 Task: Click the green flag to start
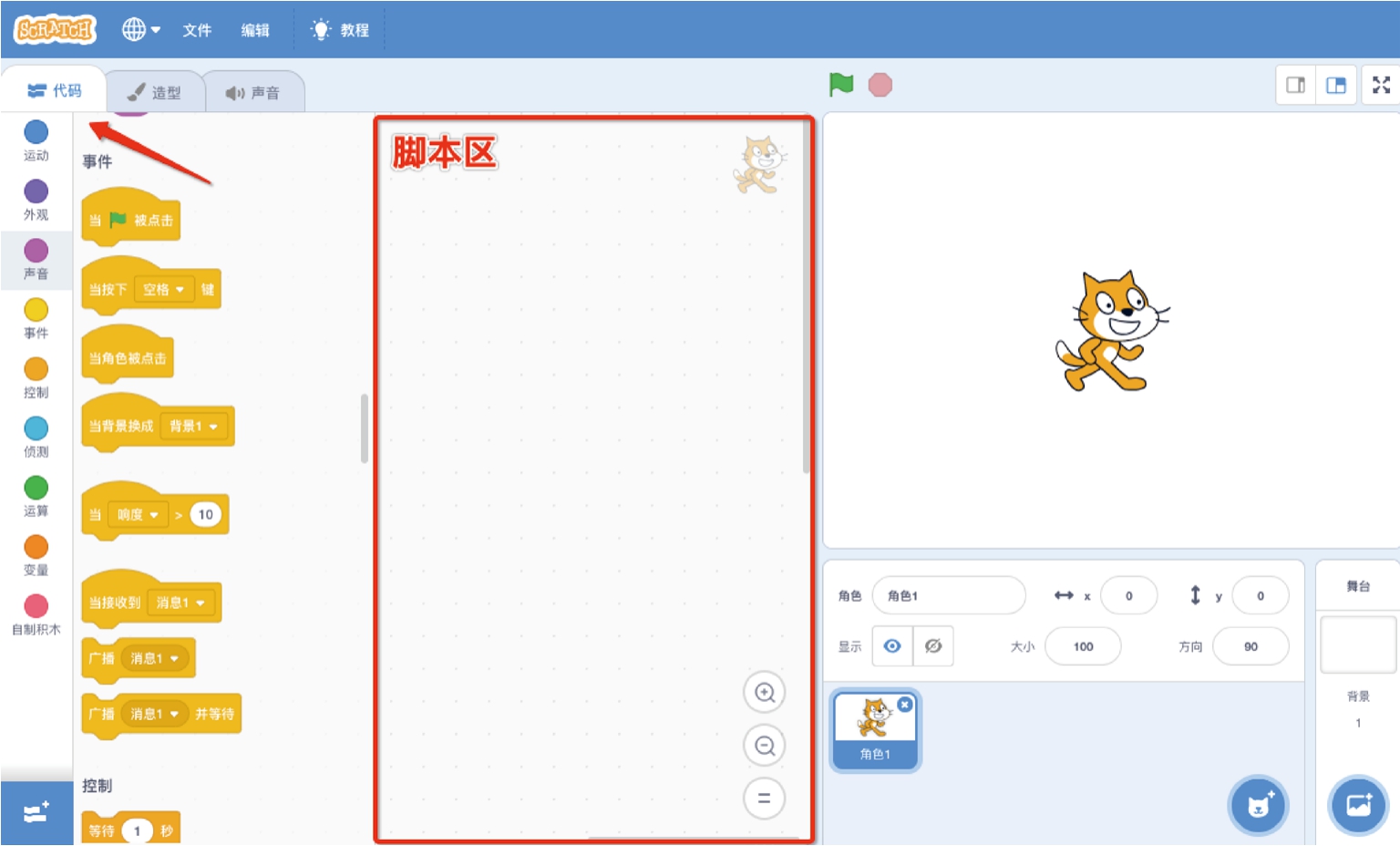840,85
